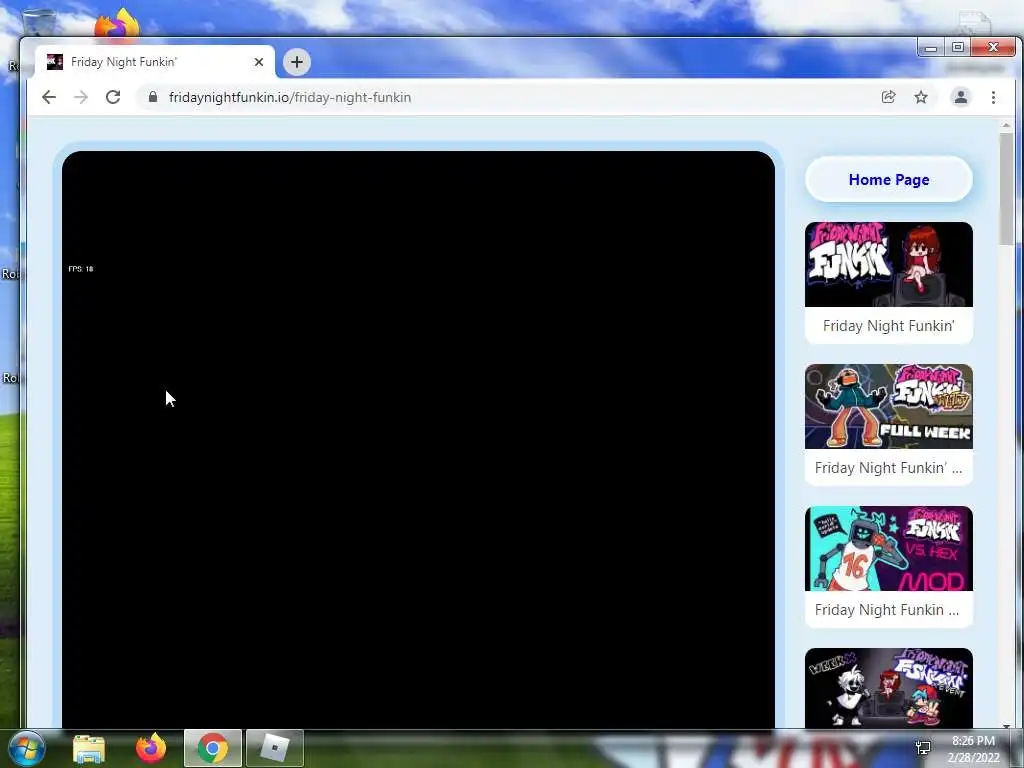Open a new tab with the plus button
Screen dimensions: 1024x768
(x=296, y=62)
